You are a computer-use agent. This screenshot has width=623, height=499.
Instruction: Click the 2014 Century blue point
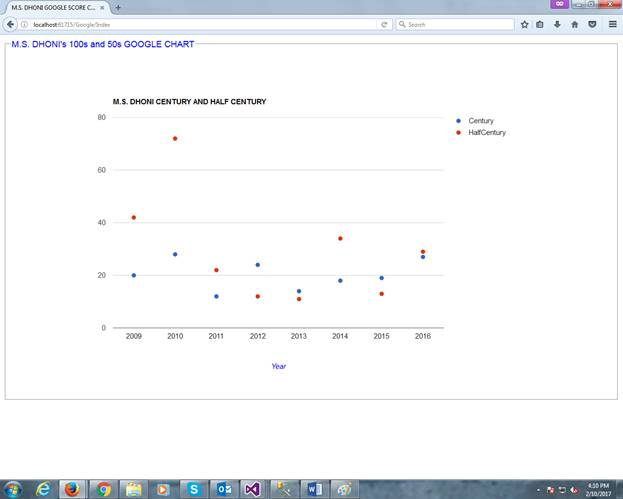340,280
